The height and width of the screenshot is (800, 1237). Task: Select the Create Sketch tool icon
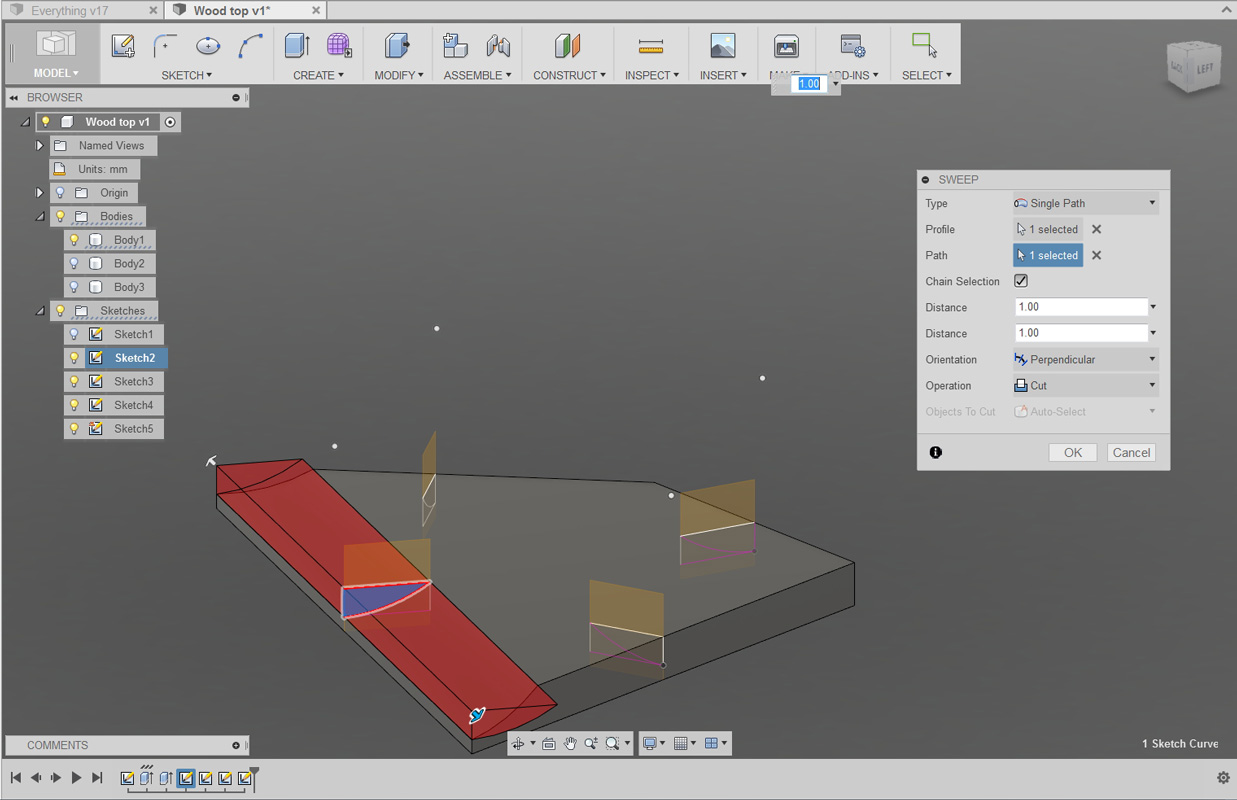(x=123, y=46)
